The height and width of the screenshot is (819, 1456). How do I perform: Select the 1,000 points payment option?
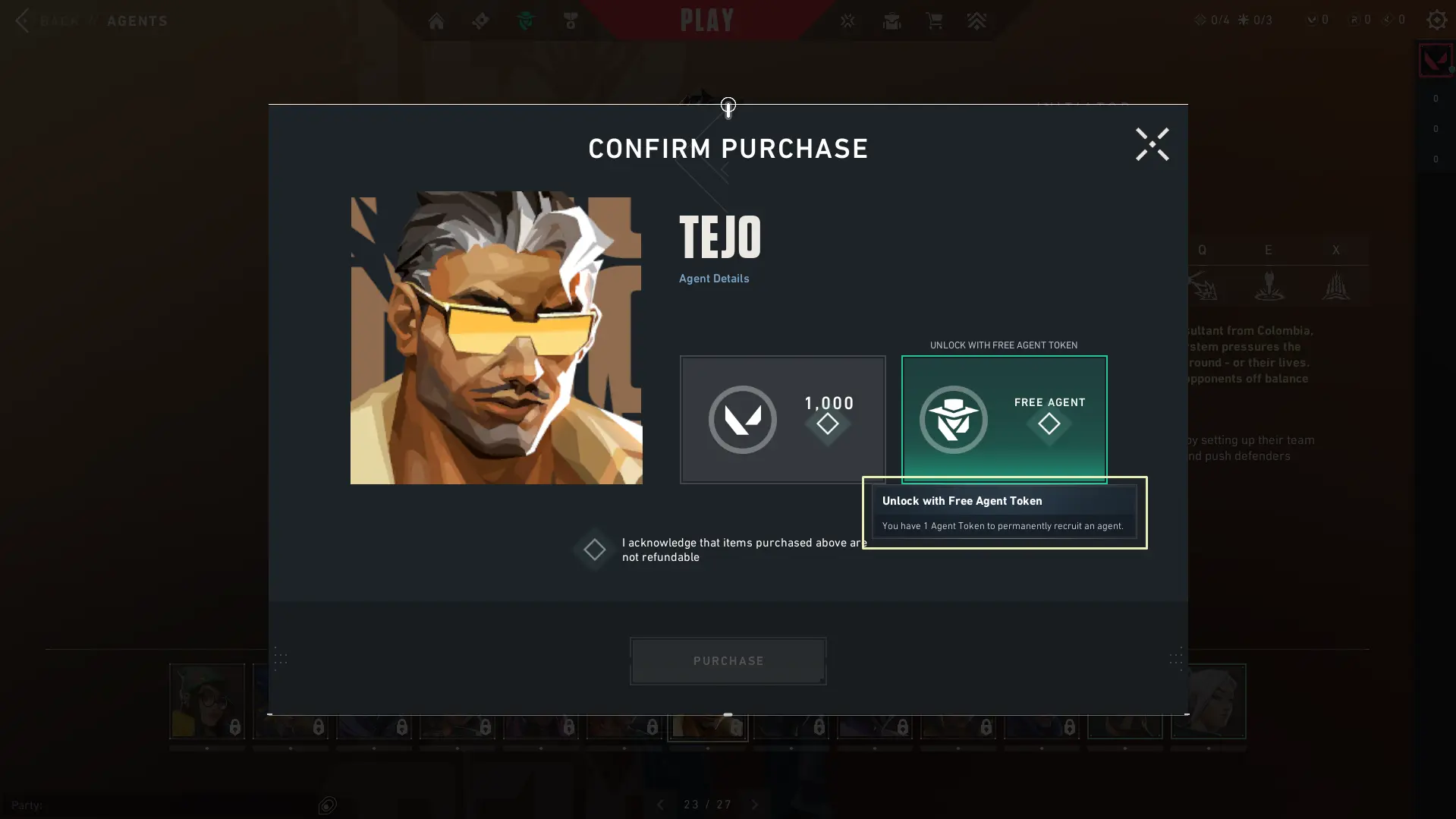click(x=782, y=419)
